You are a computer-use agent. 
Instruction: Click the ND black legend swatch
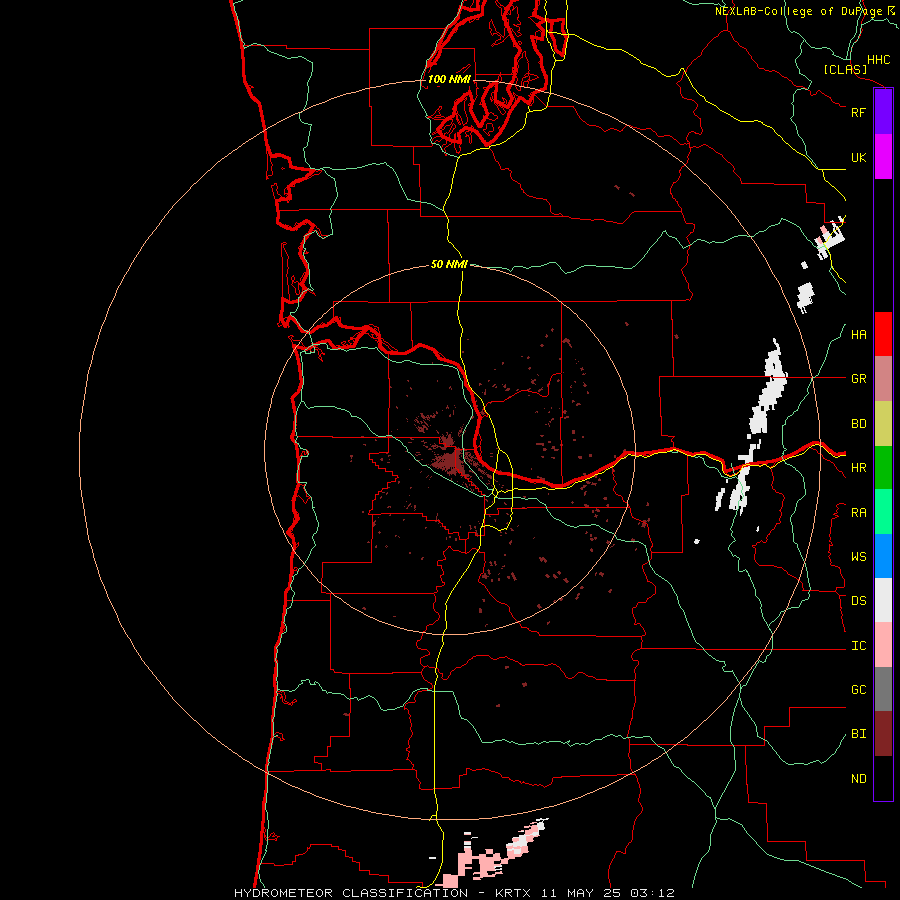coord(883,778)
